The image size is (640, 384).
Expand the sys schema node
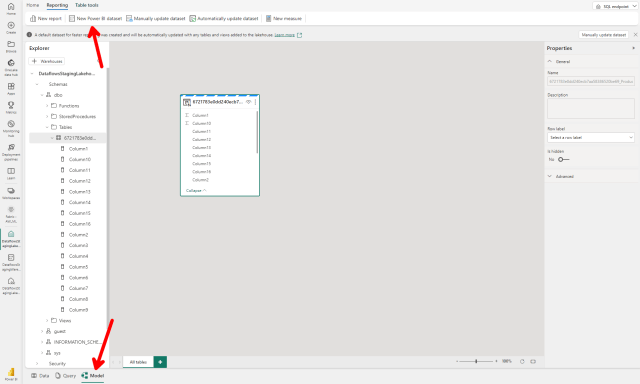tap(42, 353)
